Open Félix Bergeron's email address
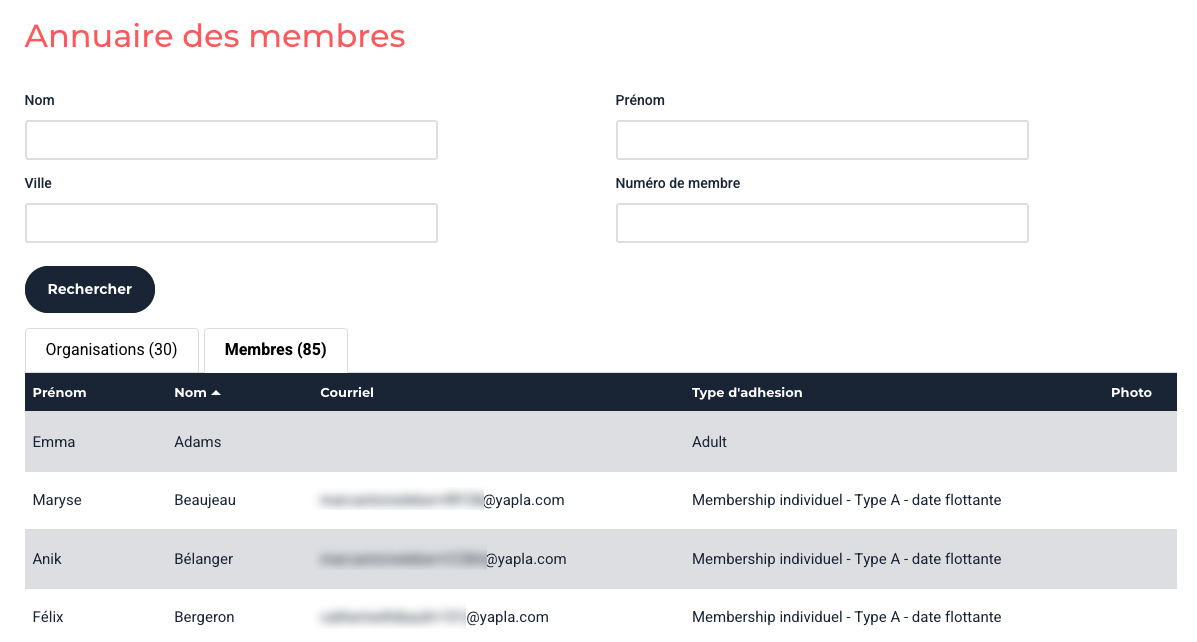 tap(434, 617)
